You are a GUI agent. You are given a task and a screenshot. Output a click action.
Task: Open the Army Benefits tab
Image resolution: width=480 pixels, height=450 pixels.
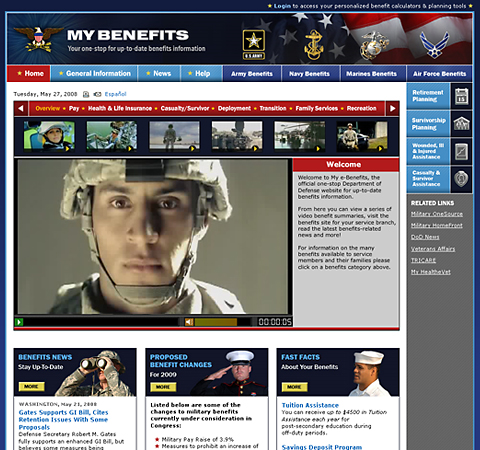tap(252, 74)
